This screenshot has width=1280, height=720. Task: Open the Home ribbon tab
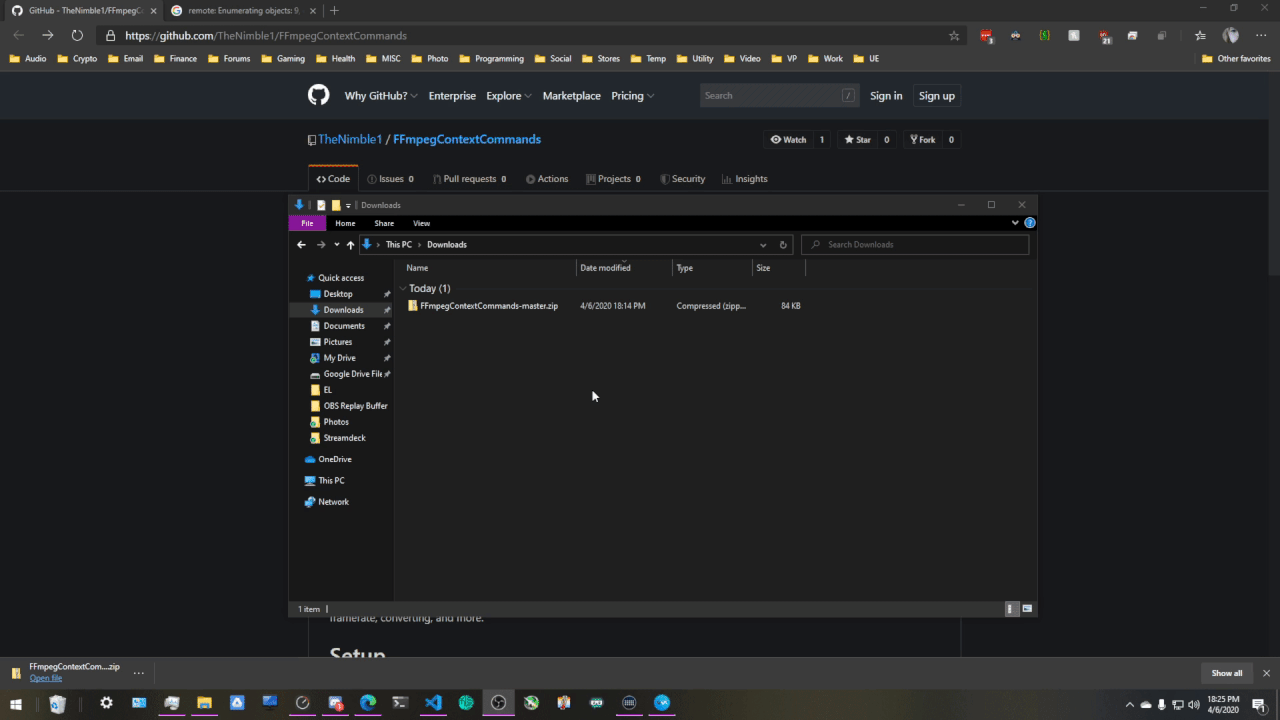click(x=345, y=223)
